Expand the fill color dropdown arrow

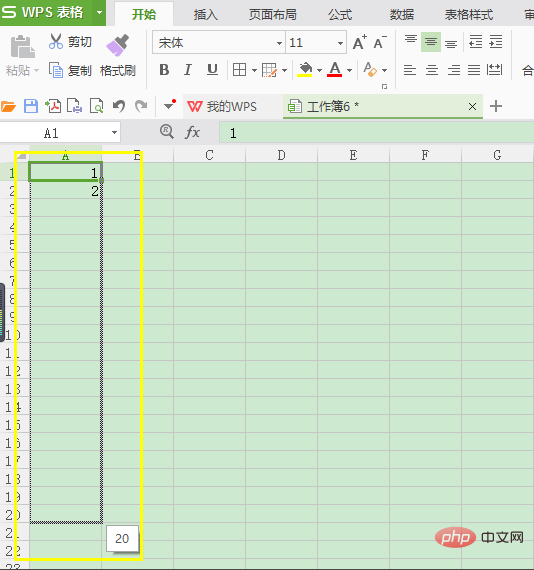pos(319,70)
